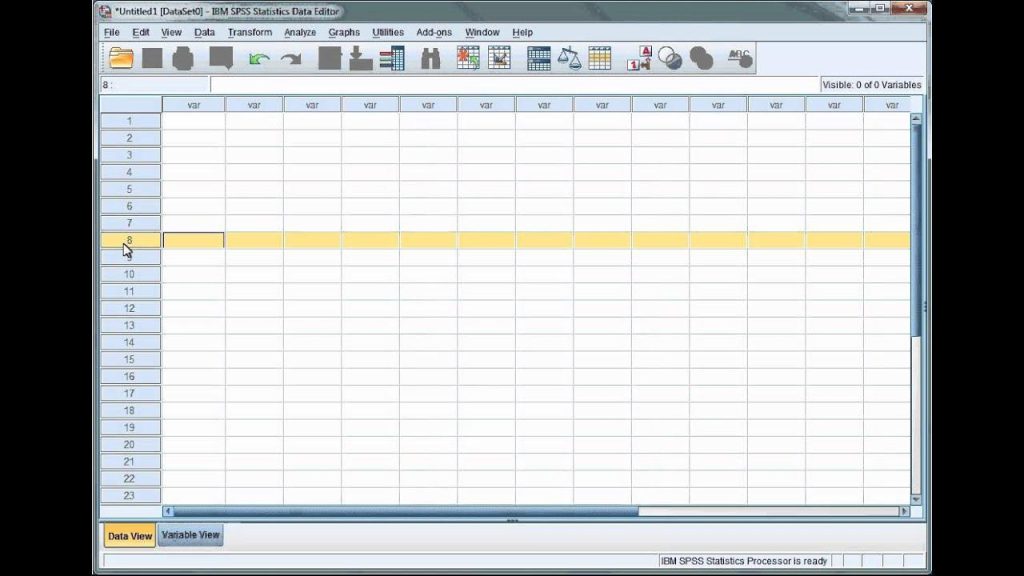Click the Spell Check ABC icon
1024x576 pixels.
click(740, 58)
